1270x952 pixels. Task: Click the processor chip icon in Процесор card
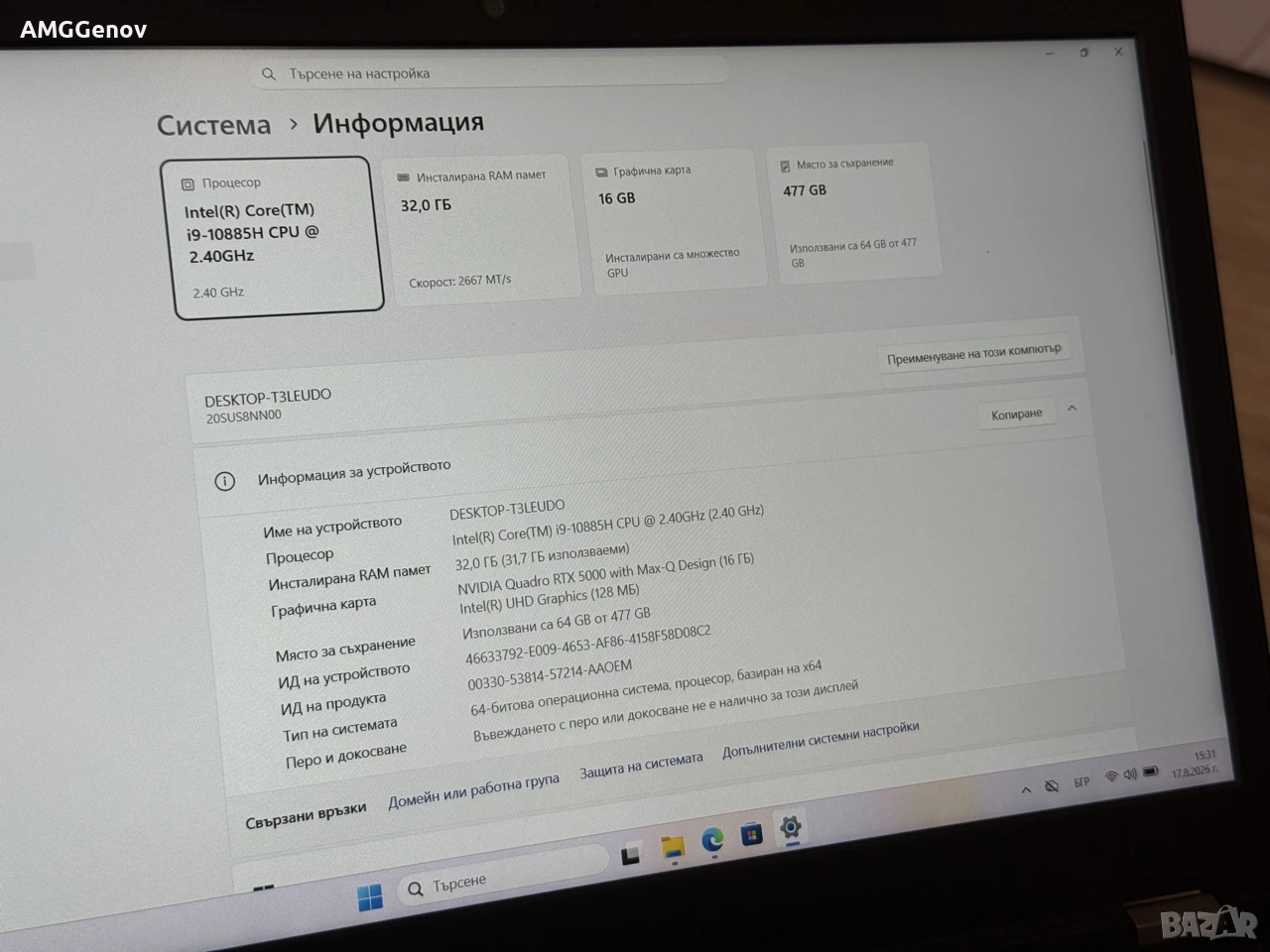[x=188, y=184]
